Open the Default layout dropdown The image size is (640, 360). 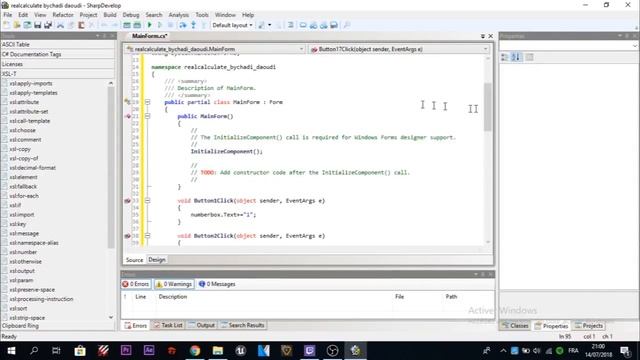point(232,25)
